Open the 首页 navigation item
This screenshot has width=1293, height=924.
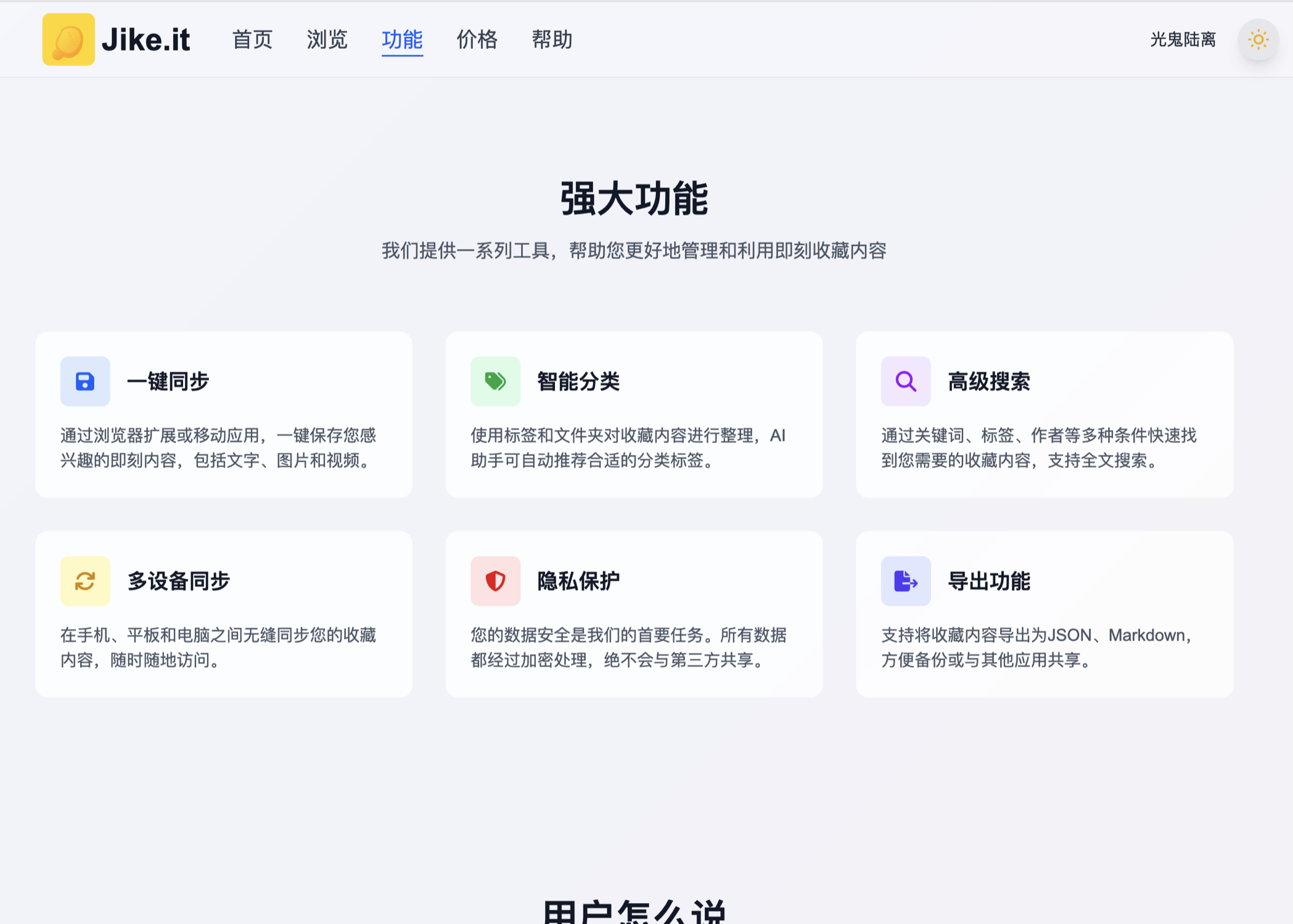tap(252, 40)
